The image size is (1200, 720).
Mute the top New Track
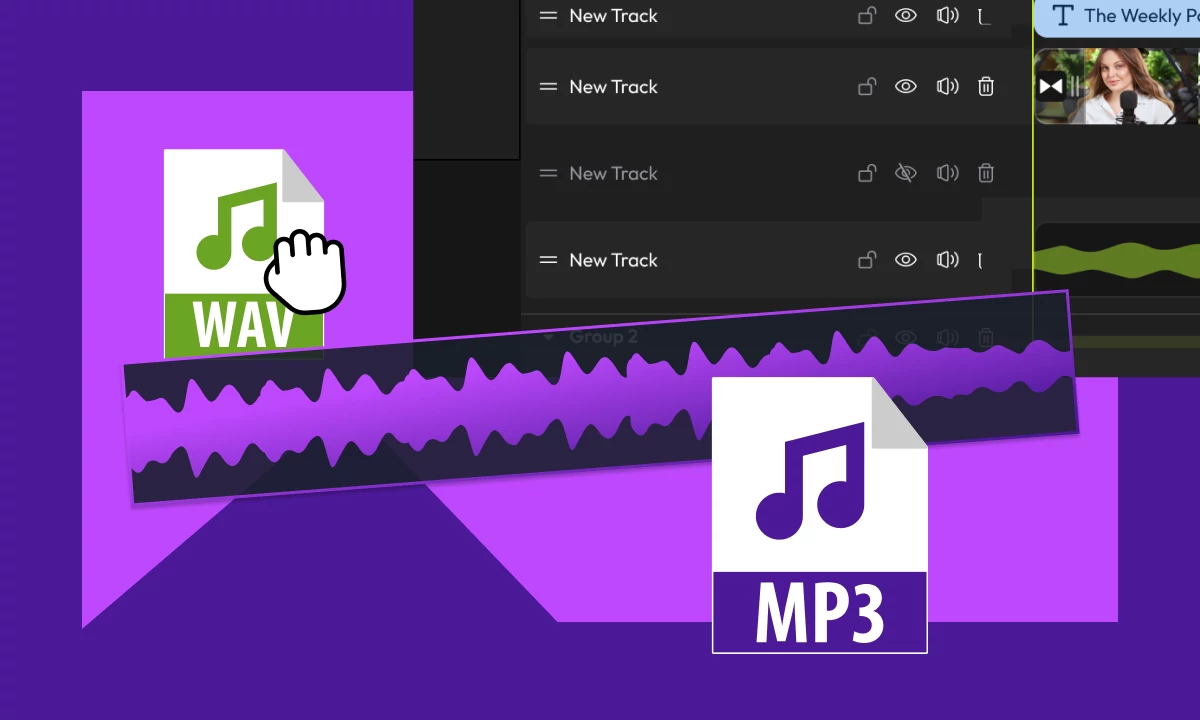[x=947, y=15]
